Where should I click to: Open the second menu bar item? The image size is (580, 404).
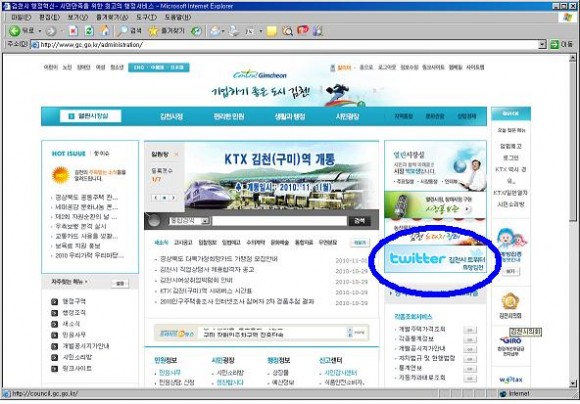click(x=49, y=17)
